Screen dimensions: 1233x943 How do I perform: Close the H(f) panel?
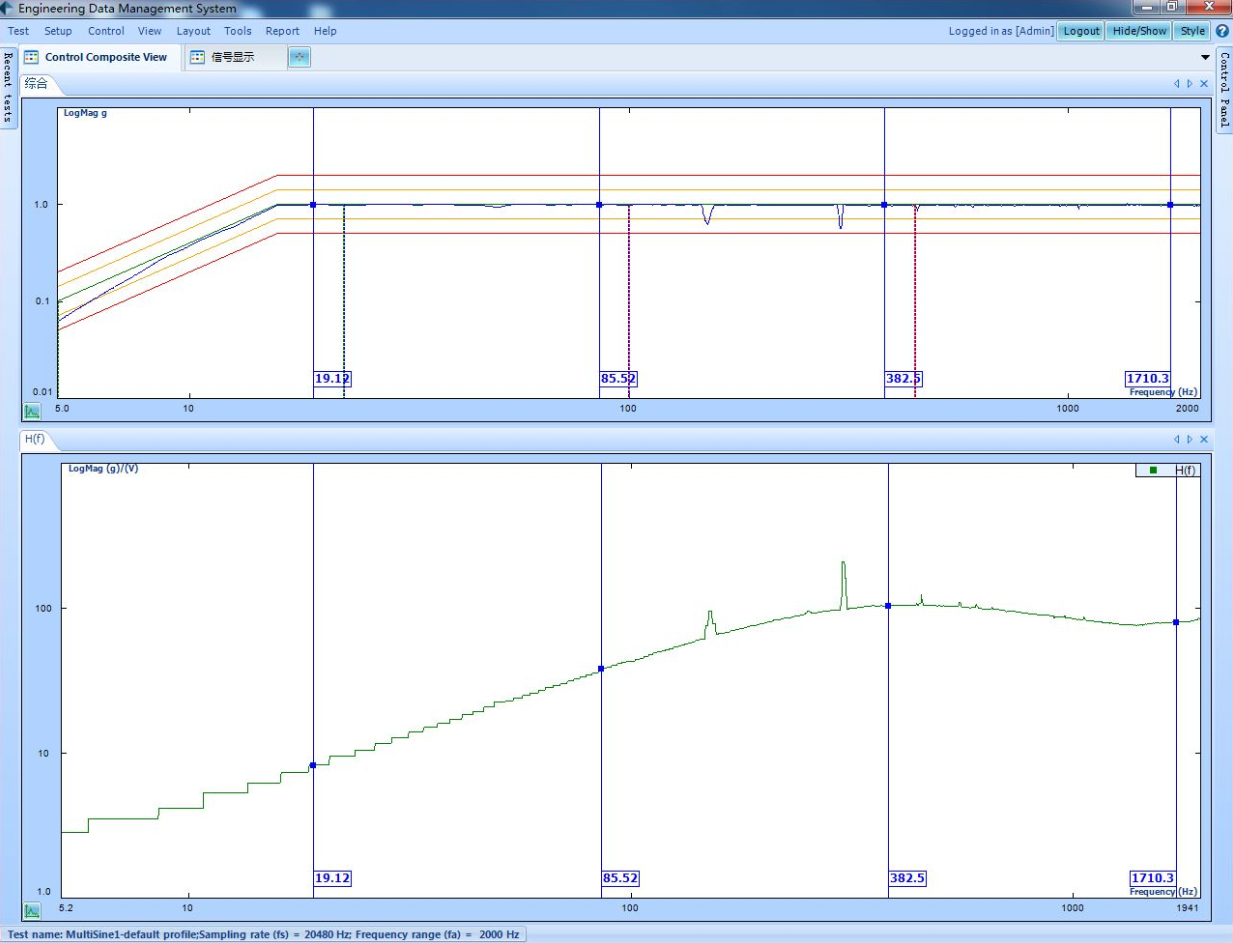[1203, 439]
